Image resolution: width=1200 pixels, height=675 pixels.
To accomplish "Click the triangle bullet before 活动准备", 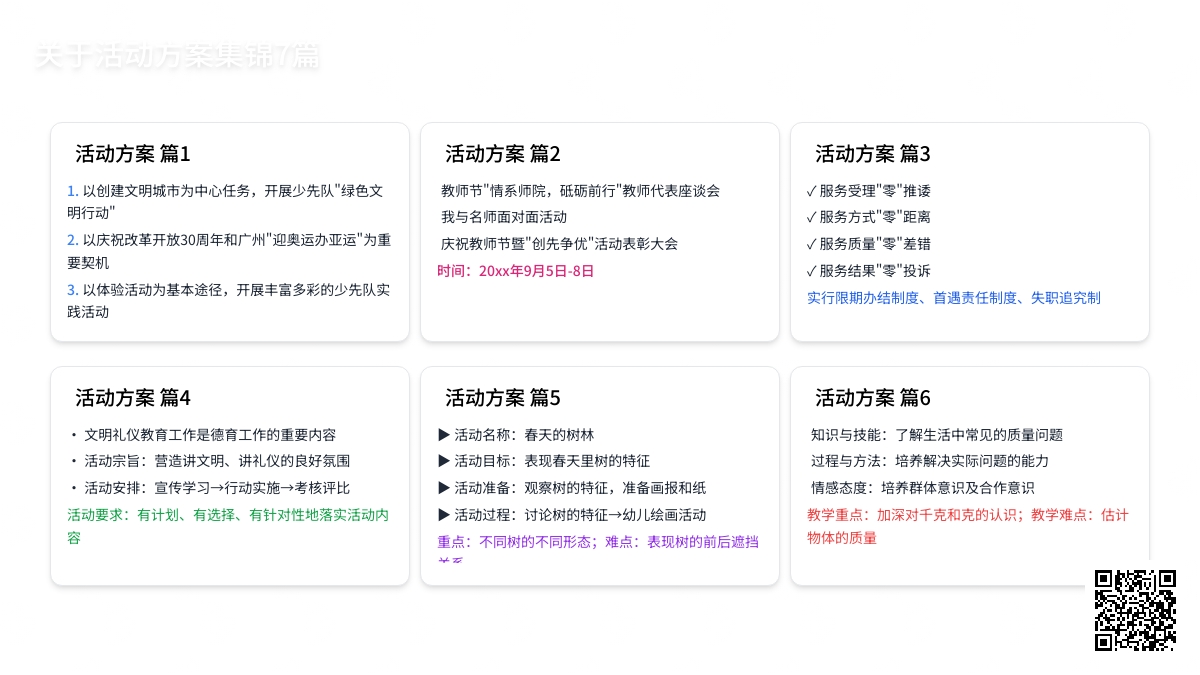I will (445, 488).
